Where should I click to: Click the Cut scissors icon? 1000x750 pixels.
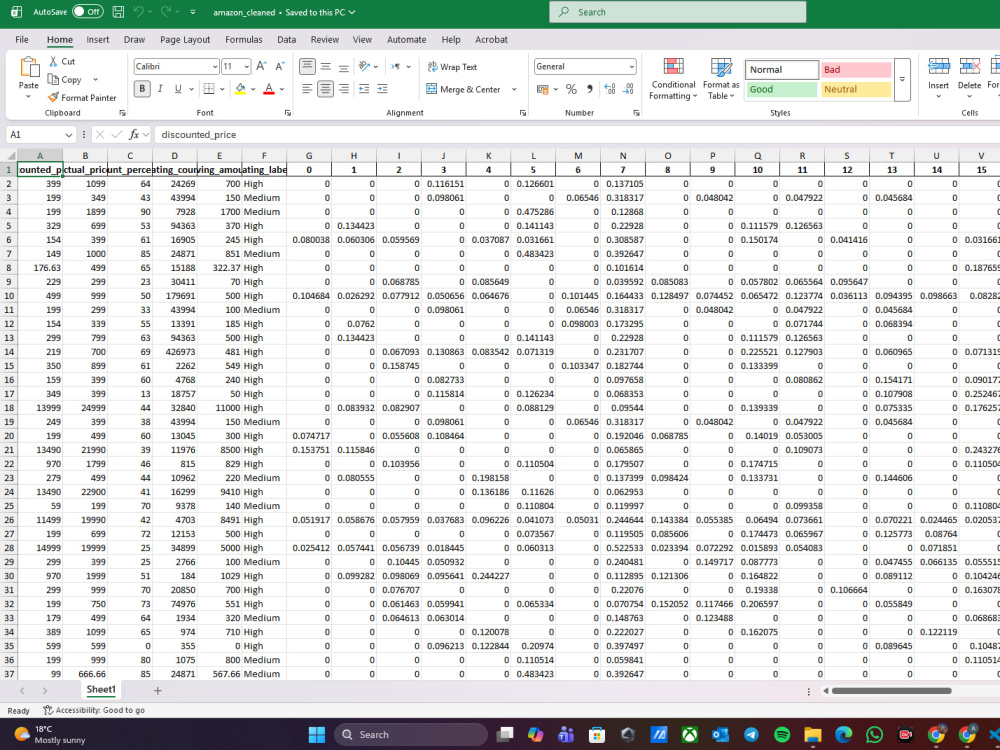(x=54, y=61)
